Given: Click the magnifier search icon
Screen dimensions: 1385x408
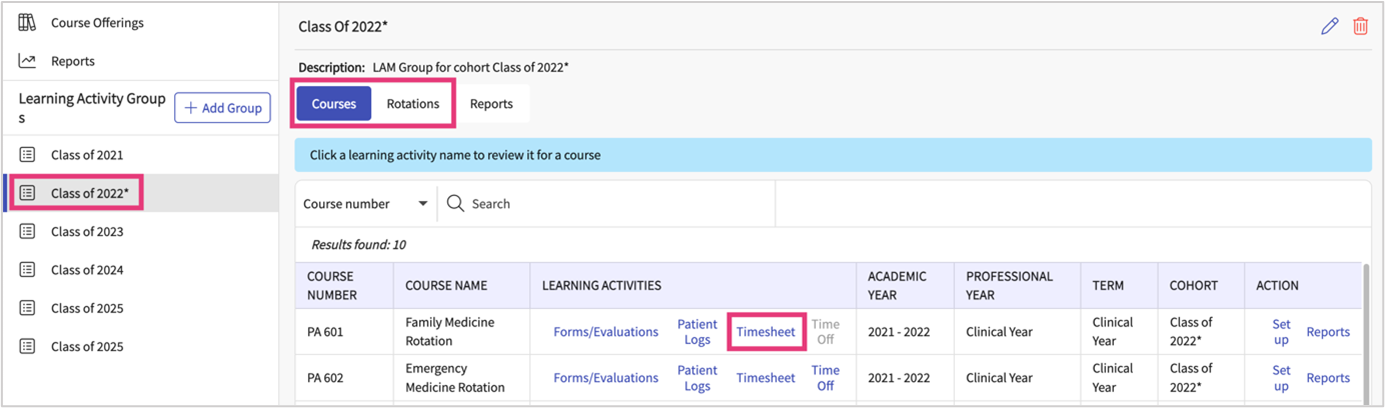Looking at the screenshot, I should [455, 203].
